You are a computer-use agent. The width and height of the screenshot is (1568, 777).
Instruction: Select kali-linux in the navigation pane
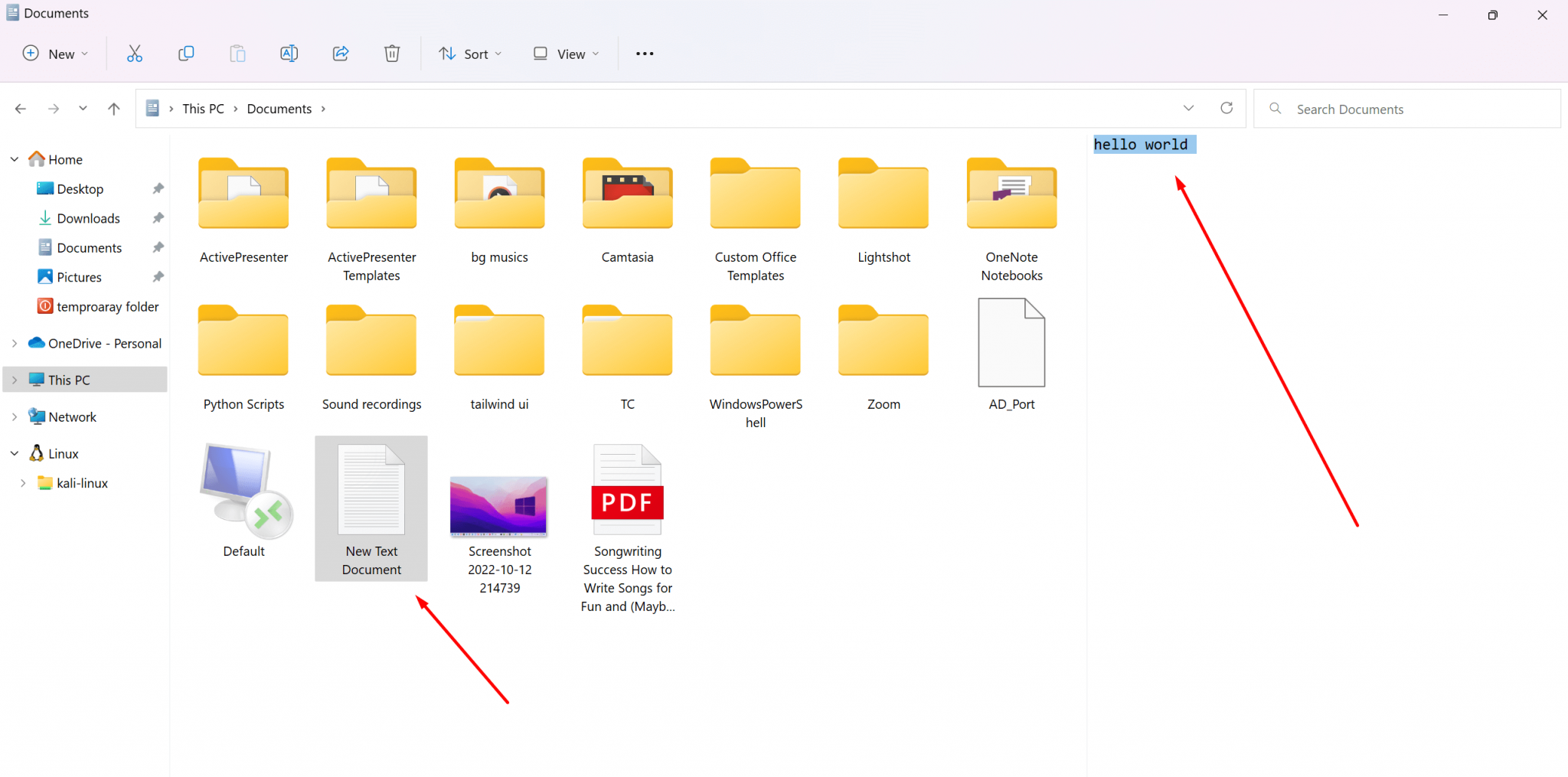pyautogui.click(x=73, y=483)
